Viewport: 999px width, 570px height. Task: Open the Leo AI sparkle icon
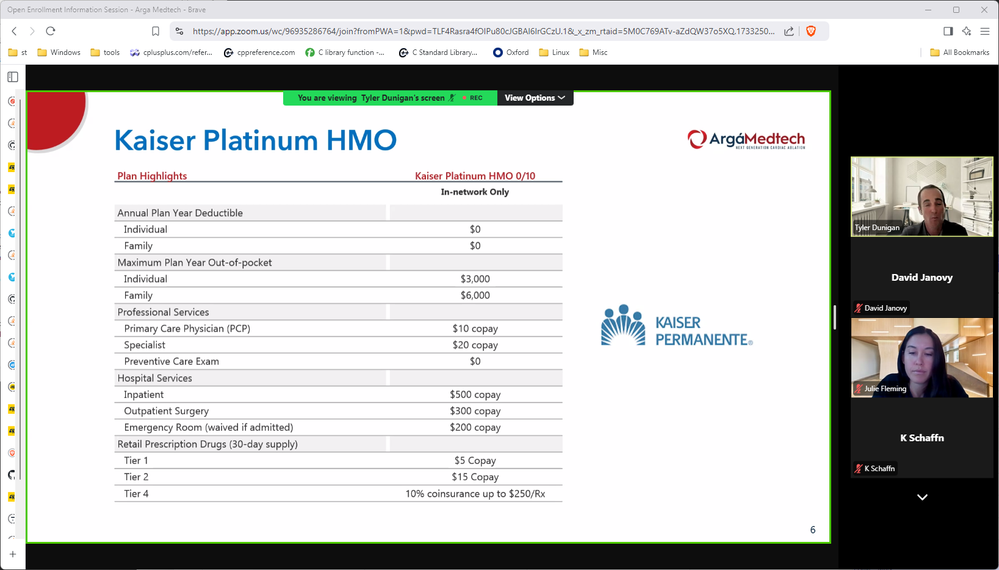[967, 31]
